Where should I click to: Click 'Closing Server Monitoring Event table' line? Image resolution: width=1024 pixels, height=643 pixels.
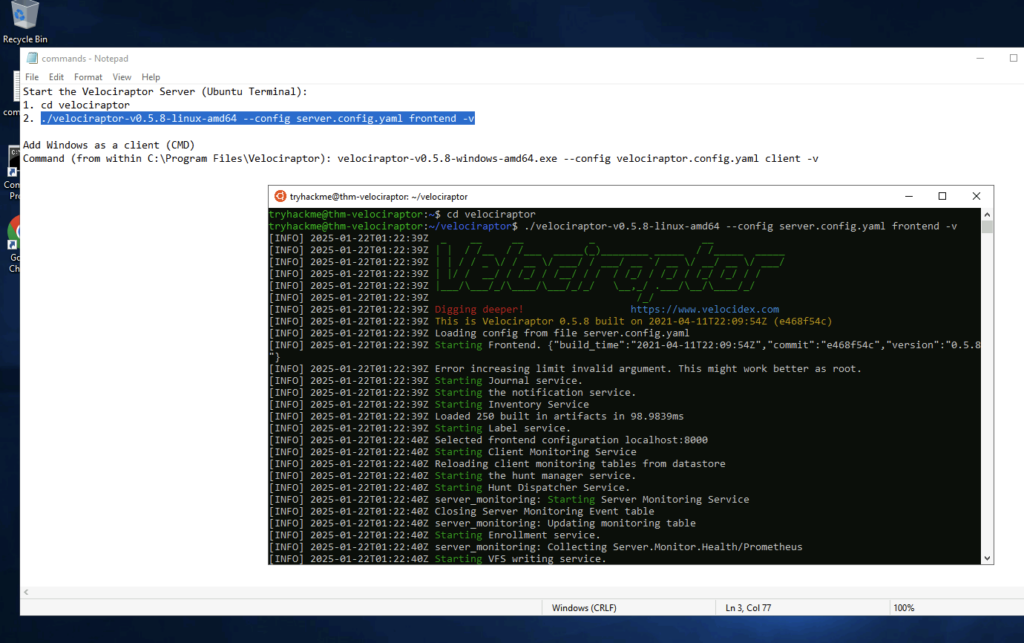click(461, 511)
